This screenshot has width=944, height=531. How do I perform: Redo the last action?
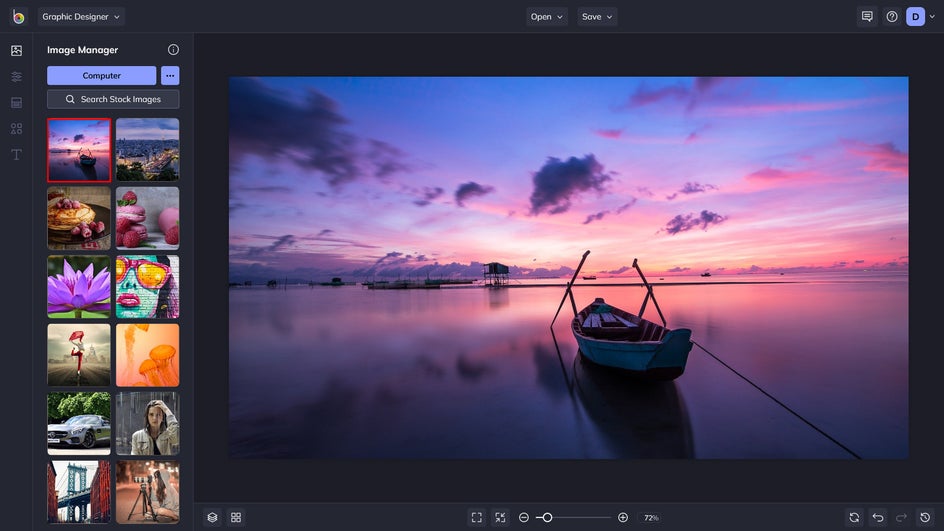[901, 517]
